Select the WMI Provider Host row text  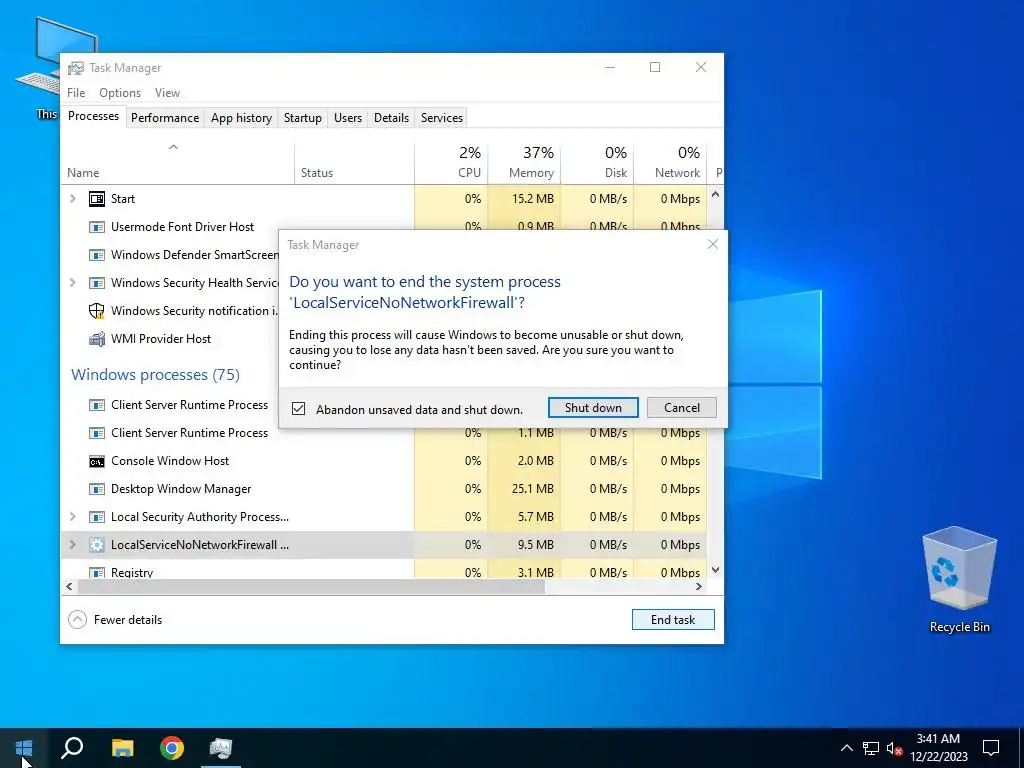pyautogui.click(x=161, y=339)
